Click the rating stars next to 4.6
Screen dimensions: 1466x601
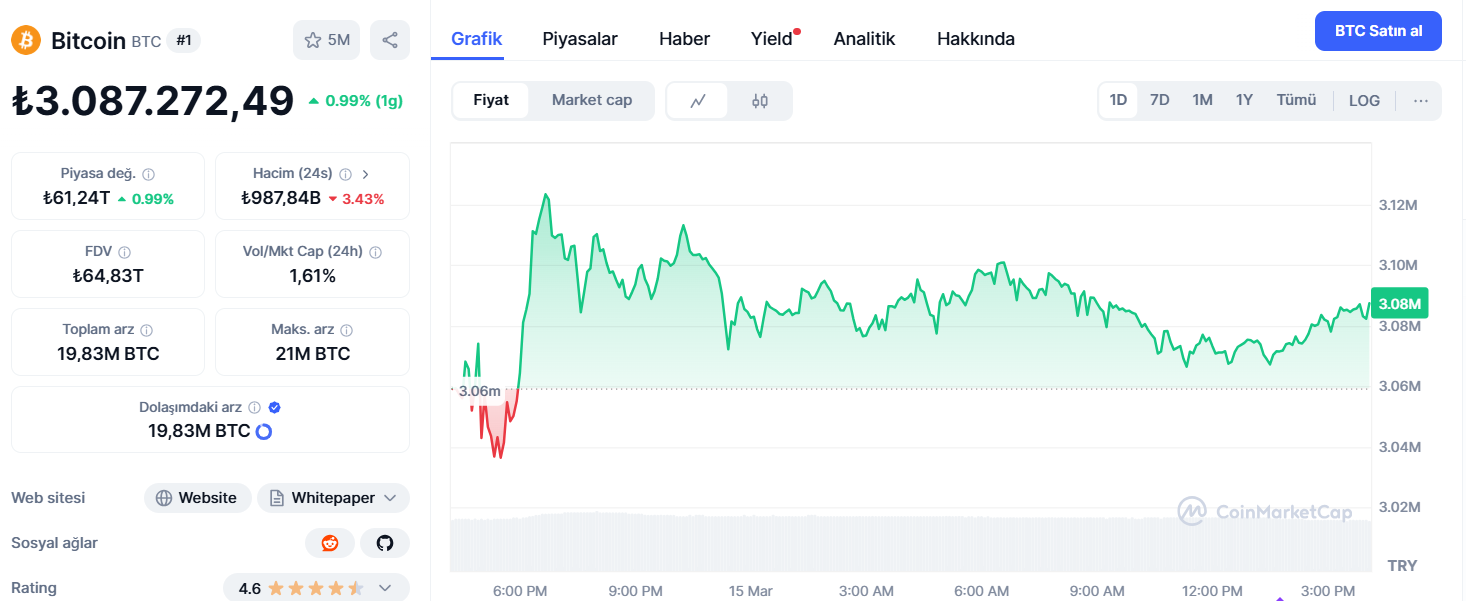tap(315, 588)
